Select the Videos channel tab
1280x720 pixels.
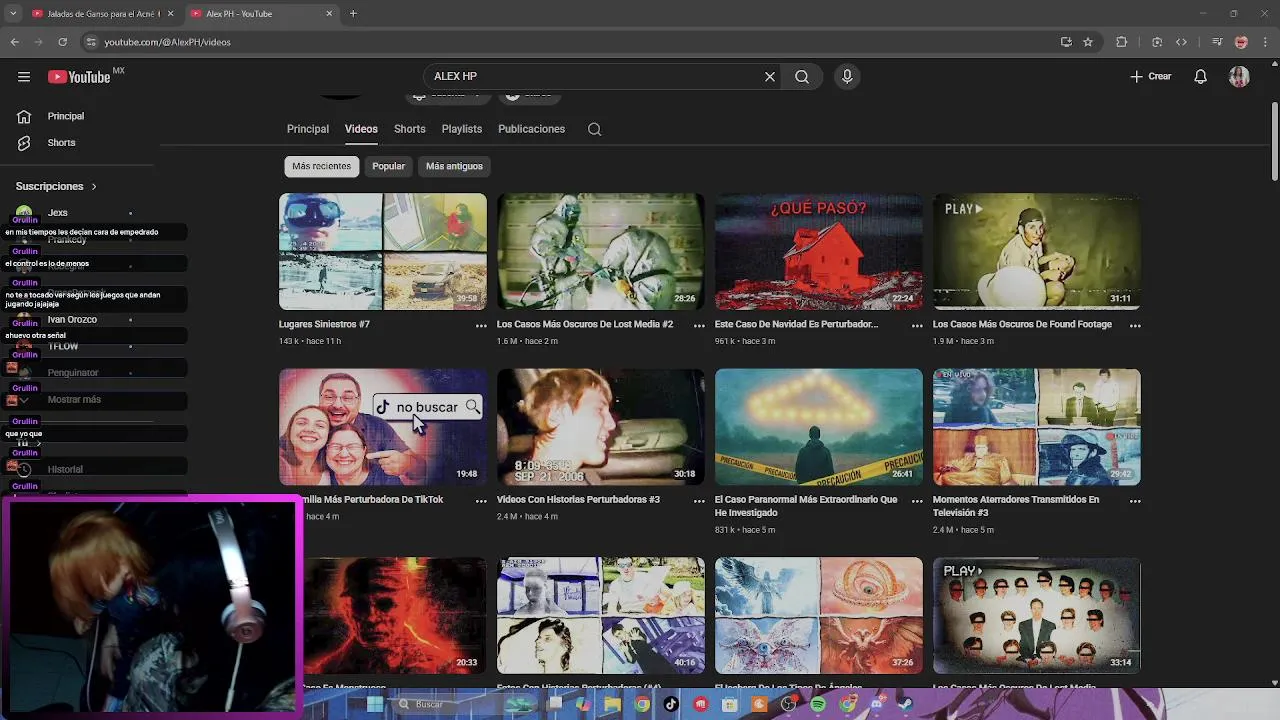coord(361,129)
